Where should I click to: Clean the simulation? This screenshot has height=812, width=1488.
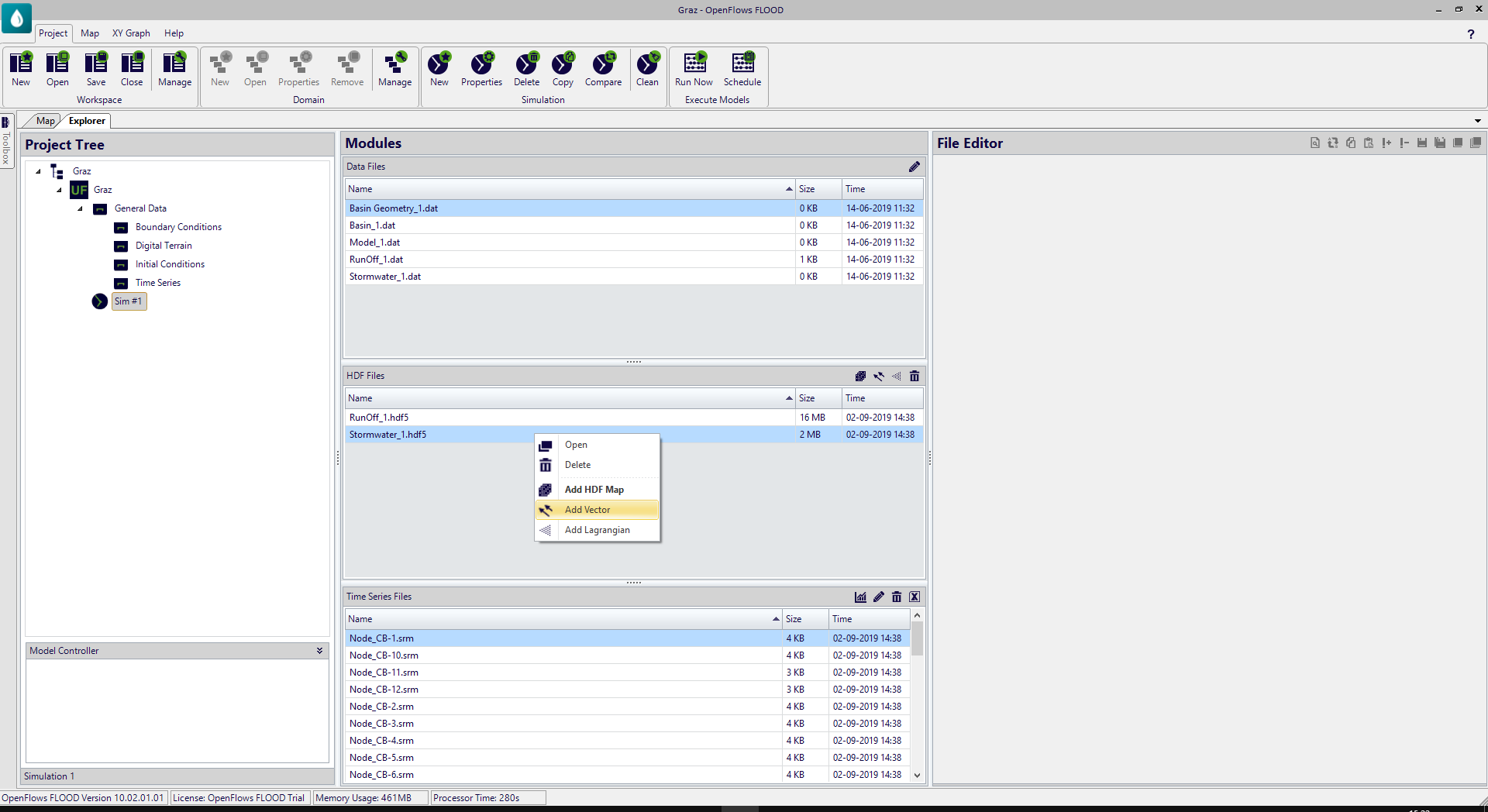(647, 70)
